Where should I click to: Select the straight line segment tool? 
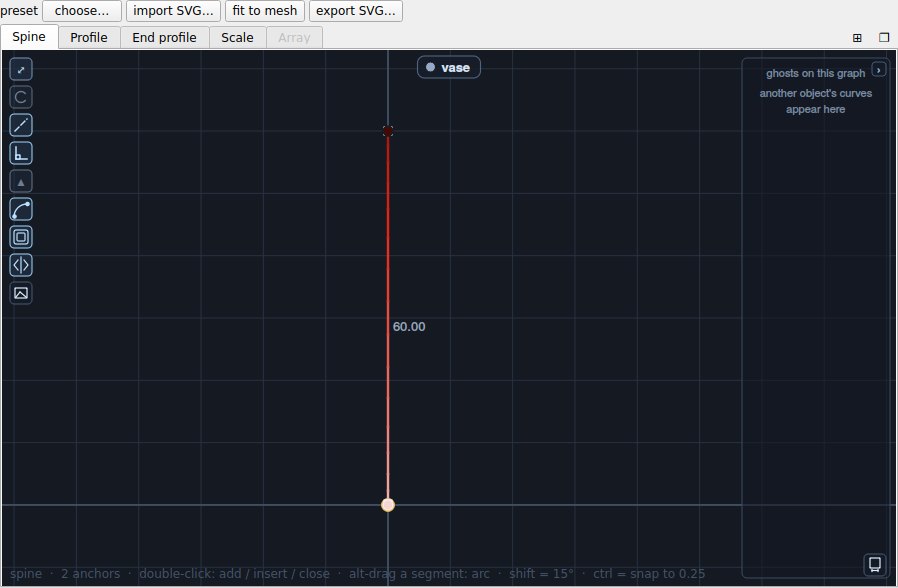pos(21,125)
